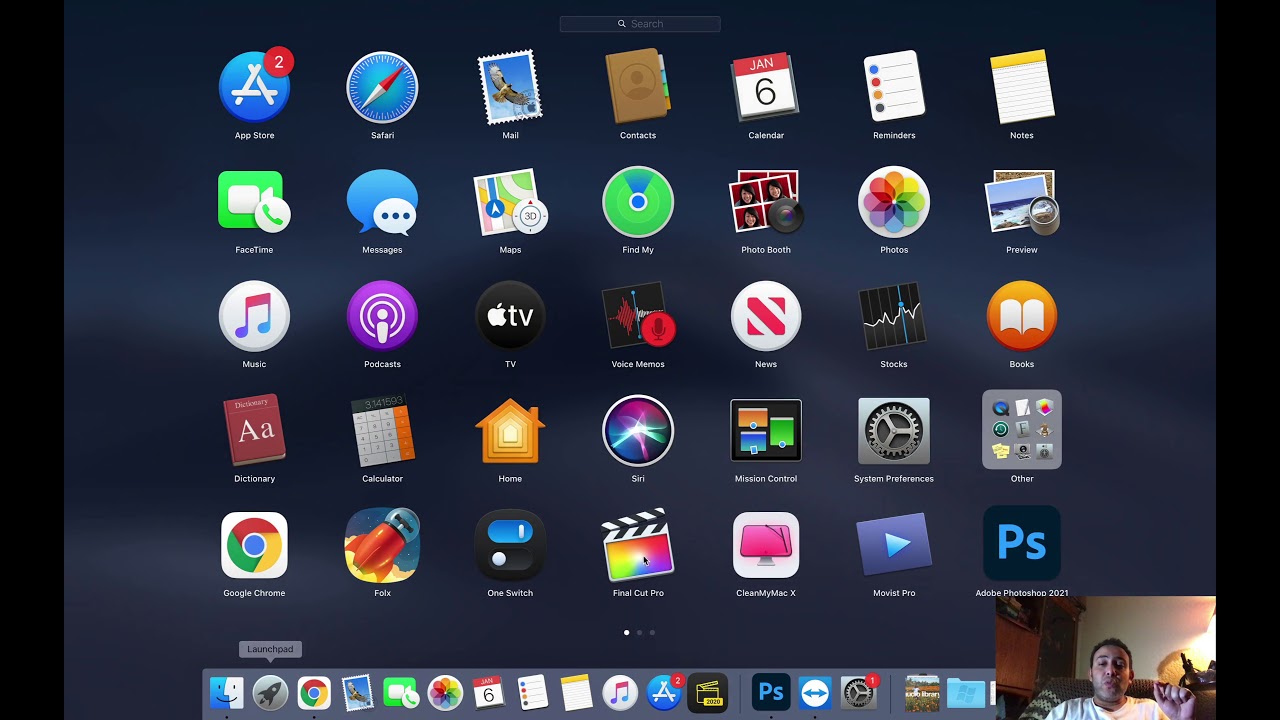Open the Other apps folder
The width and height of the screenshot is (1280, 720).
(x=1022, y=430)
